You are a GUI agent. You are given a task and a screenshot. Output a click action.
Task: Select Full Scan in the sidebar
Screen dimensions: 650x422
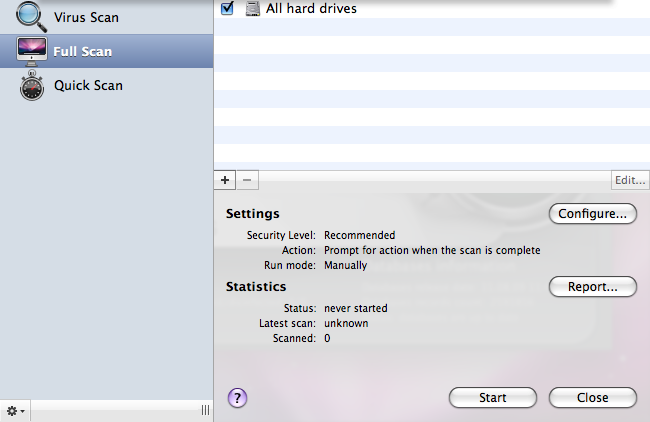(107, 51)
